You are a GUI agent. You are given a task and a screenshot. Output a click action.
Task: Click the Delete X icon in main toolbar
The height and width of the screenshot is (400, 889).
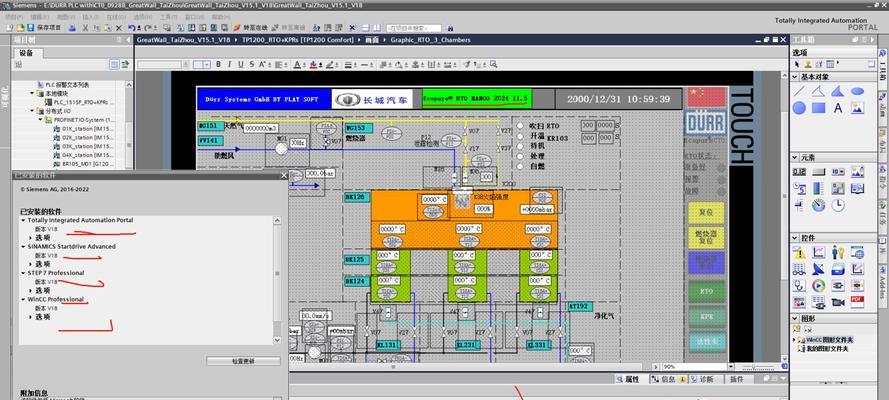(118, 27)
